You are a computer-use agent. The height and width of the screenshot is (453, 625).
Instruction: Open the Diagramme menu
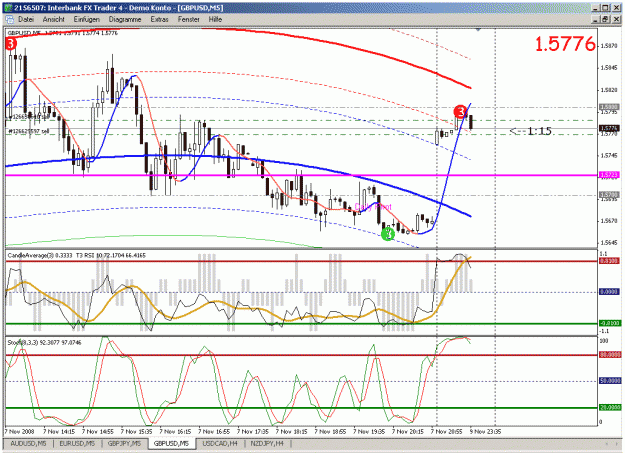125,19
